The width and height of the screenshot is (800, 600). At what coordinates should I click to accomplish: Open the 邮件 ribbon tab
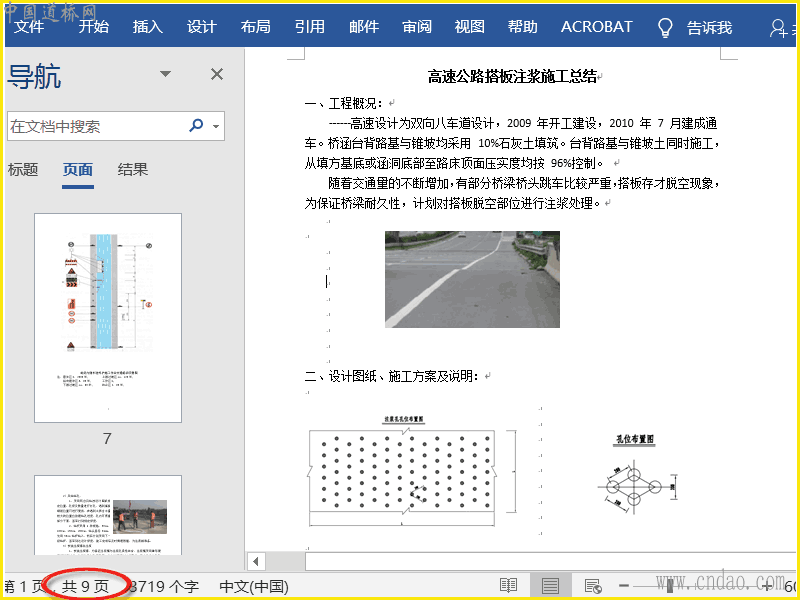tap(364, 27)
